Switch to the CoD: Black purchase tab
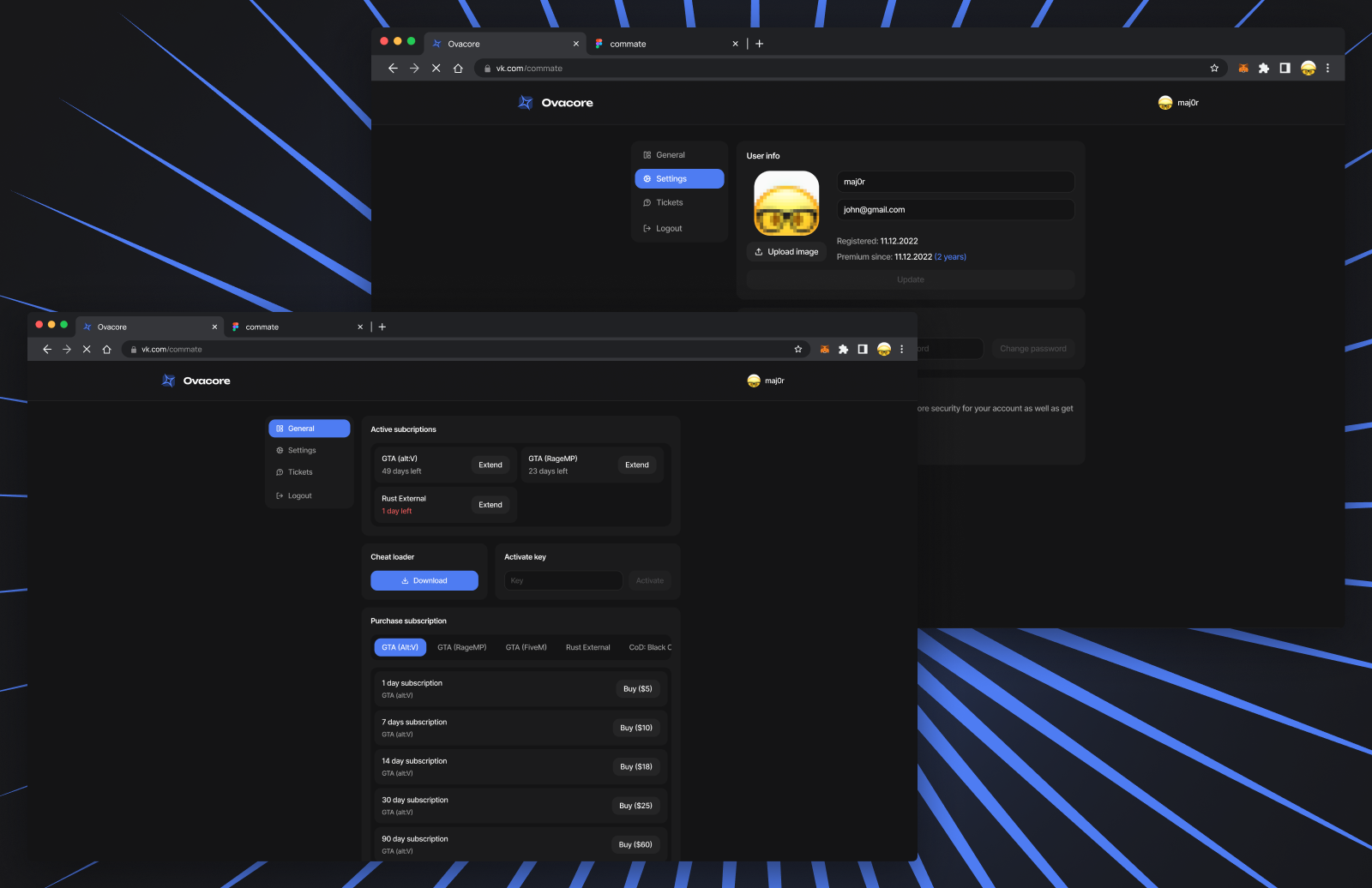This screenshot has height=888, width=1372. 650,647
